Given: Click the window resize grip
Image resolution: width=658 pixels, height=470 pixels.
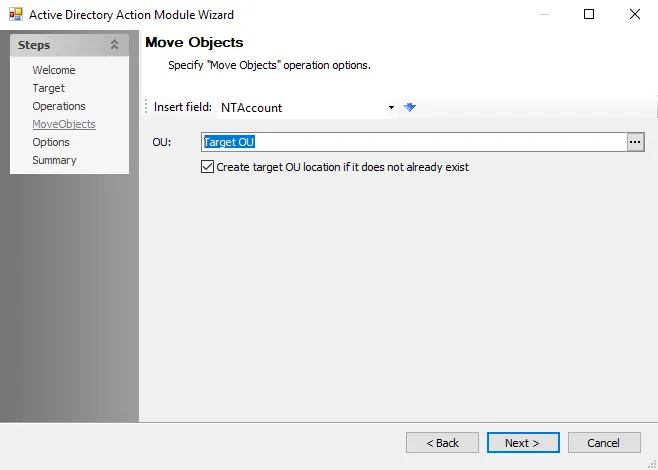Looking at the screenshot, I should click(x=652, y=464).
